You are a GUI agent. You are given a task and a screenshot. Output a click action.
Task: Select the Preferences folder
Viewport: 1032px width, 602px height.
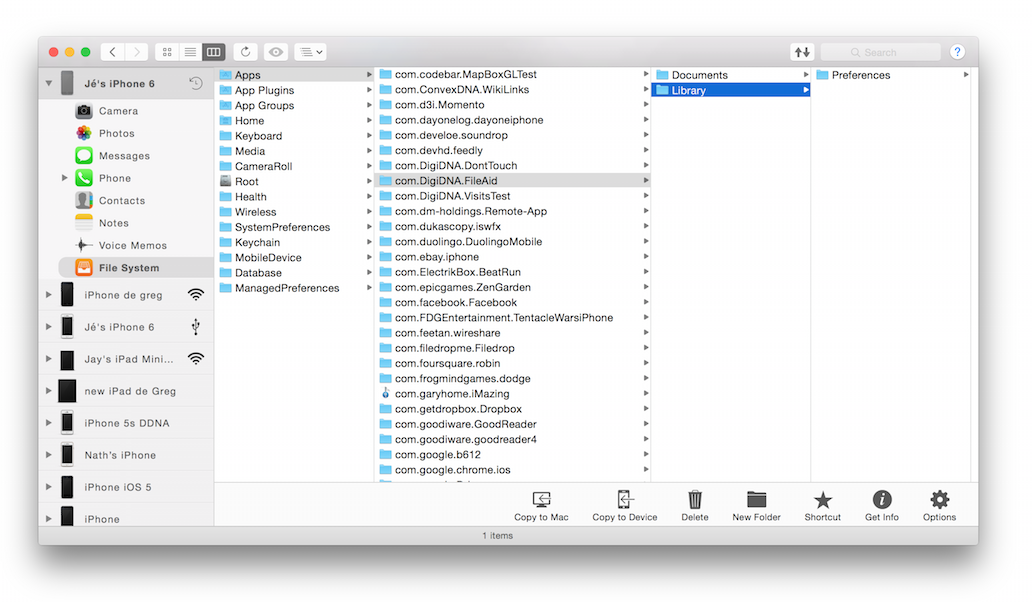pos(891,75)
